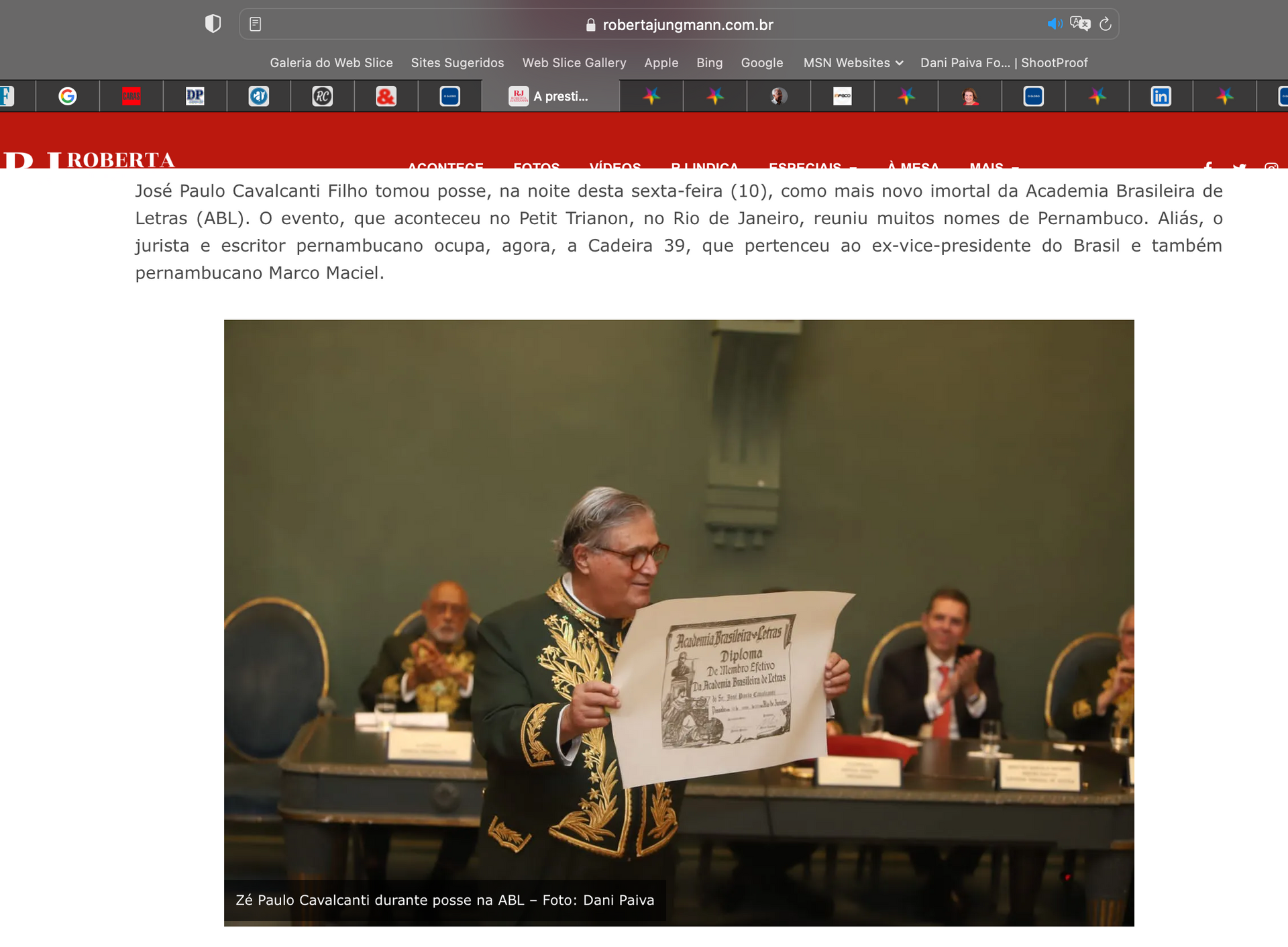Open the red CARAS tab
Viewport: 1288px width, 947px height.
(131, 97)
